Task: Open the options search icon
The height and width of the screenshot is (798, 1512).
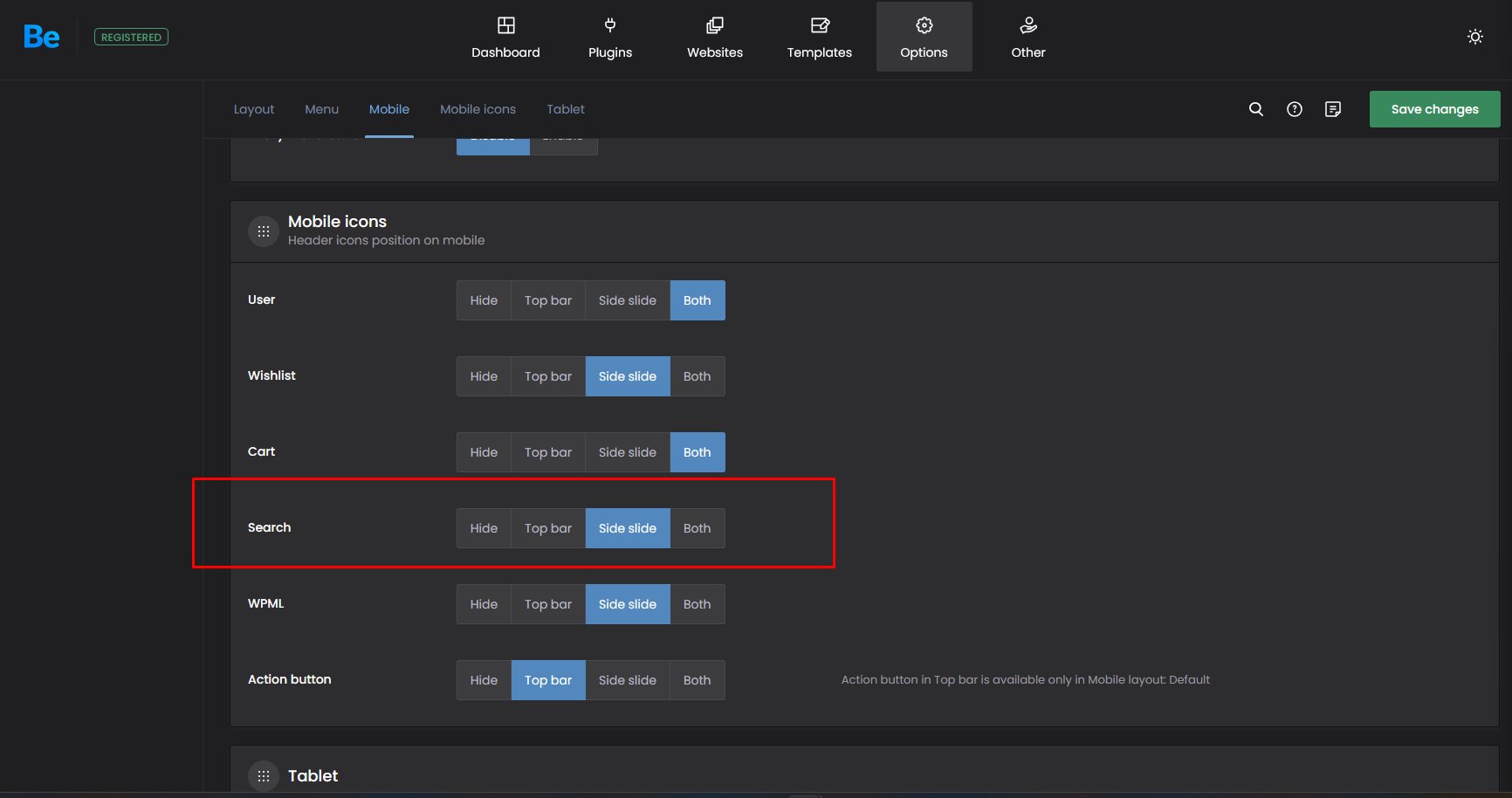Action: tap(1256, 109)
